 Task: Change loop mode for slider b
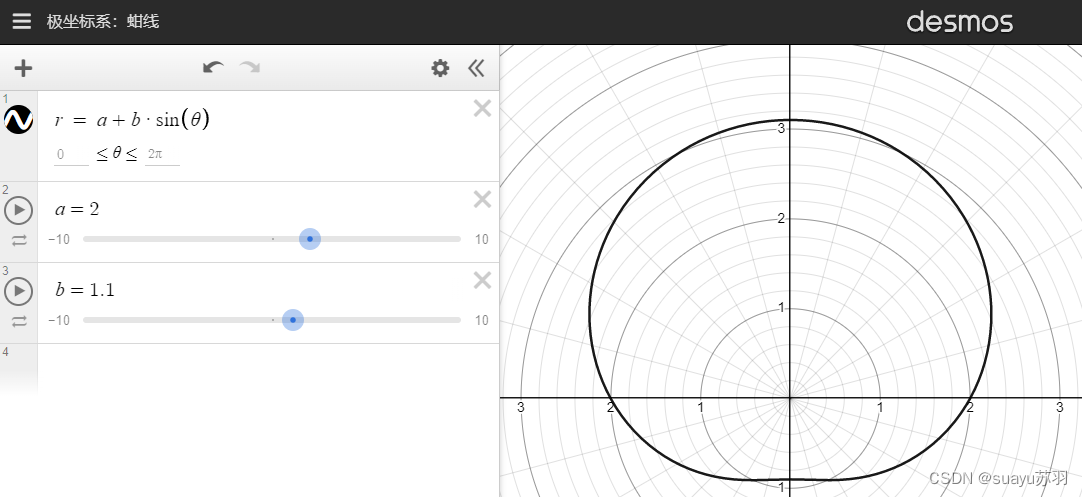19,321
